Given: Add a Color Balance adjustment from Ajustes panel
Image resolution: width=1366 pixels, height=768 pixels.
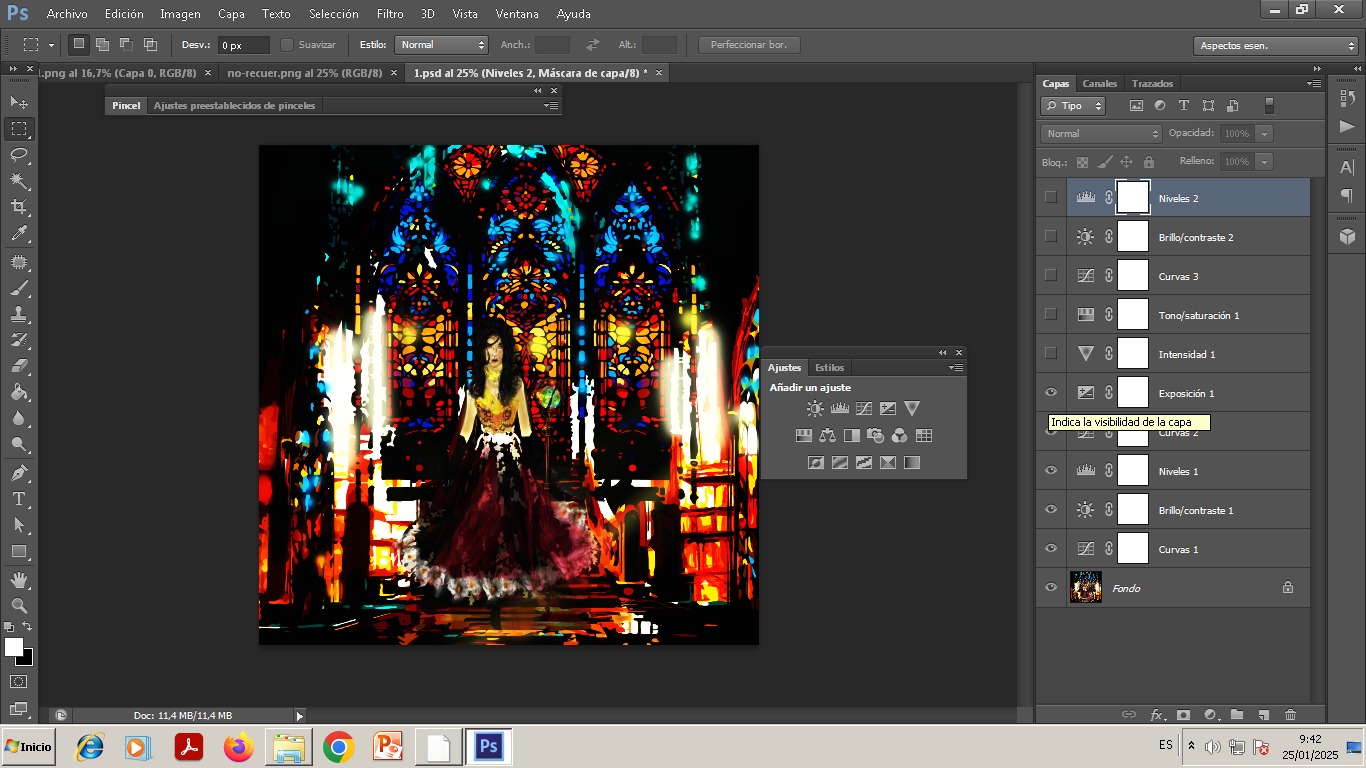Looking at the screenshot, I should 827,435.
